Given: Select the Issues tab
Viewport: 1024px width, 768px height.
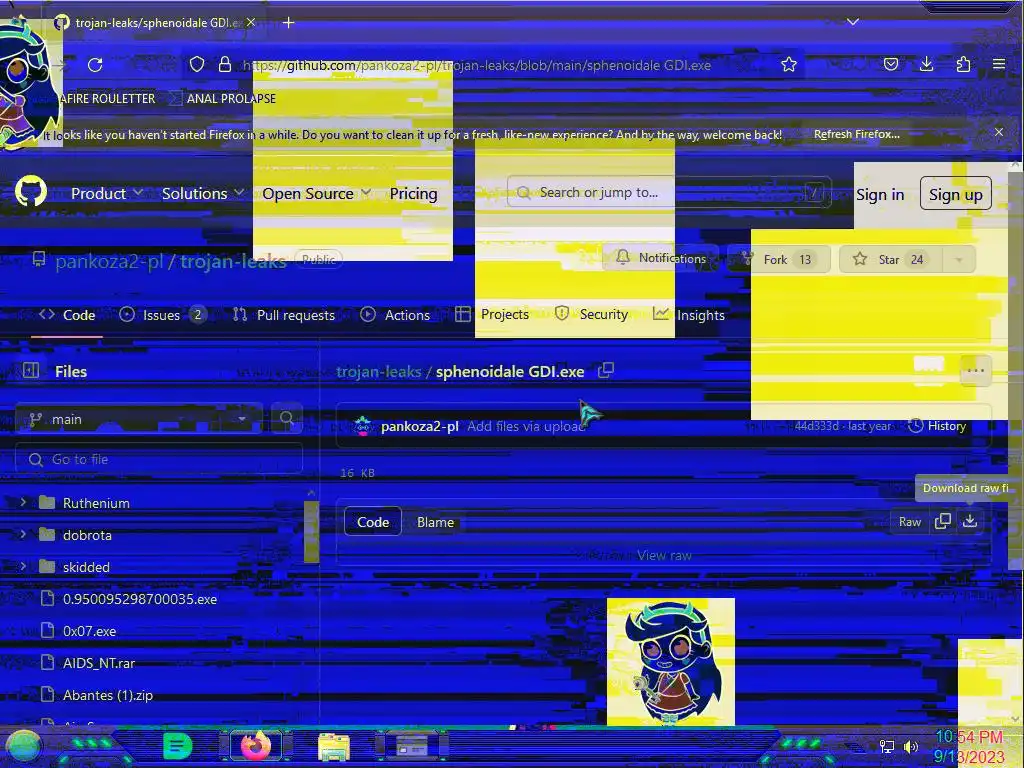Looking at the screenshot, I should (x=161, y=315).
